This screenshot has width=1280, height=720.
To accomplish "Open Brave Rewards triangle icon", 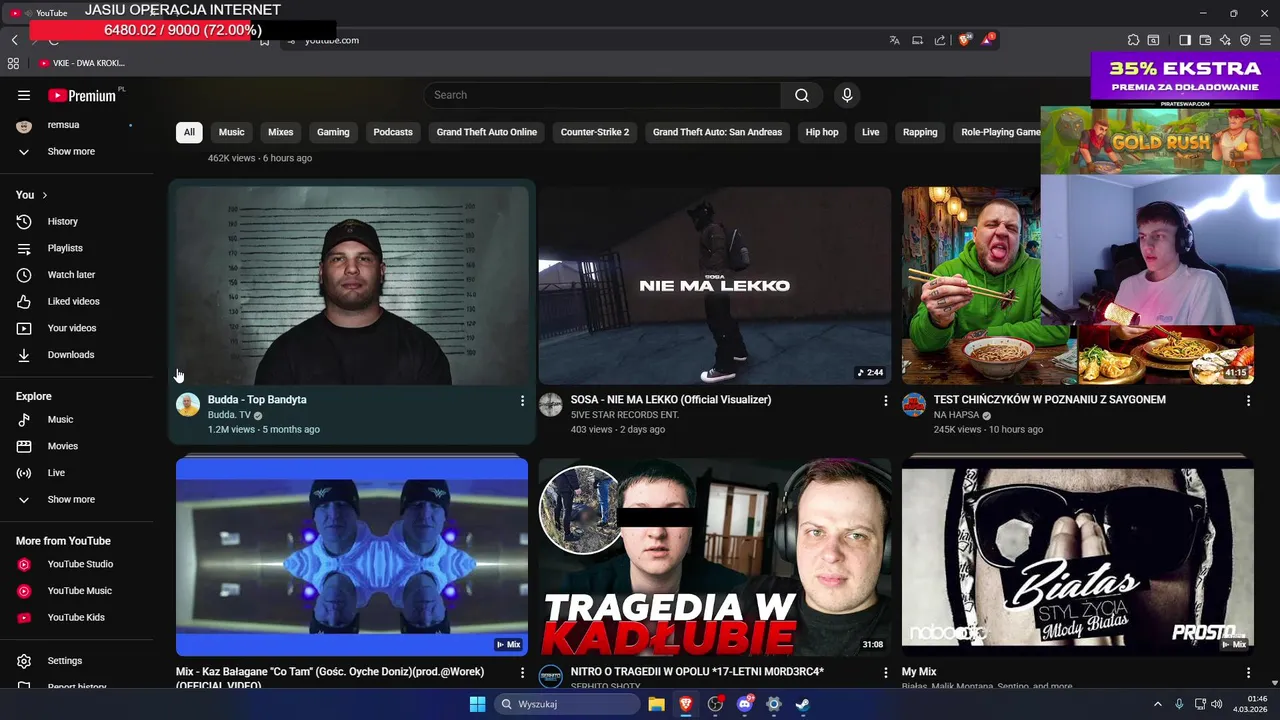I will pos(988,40).
